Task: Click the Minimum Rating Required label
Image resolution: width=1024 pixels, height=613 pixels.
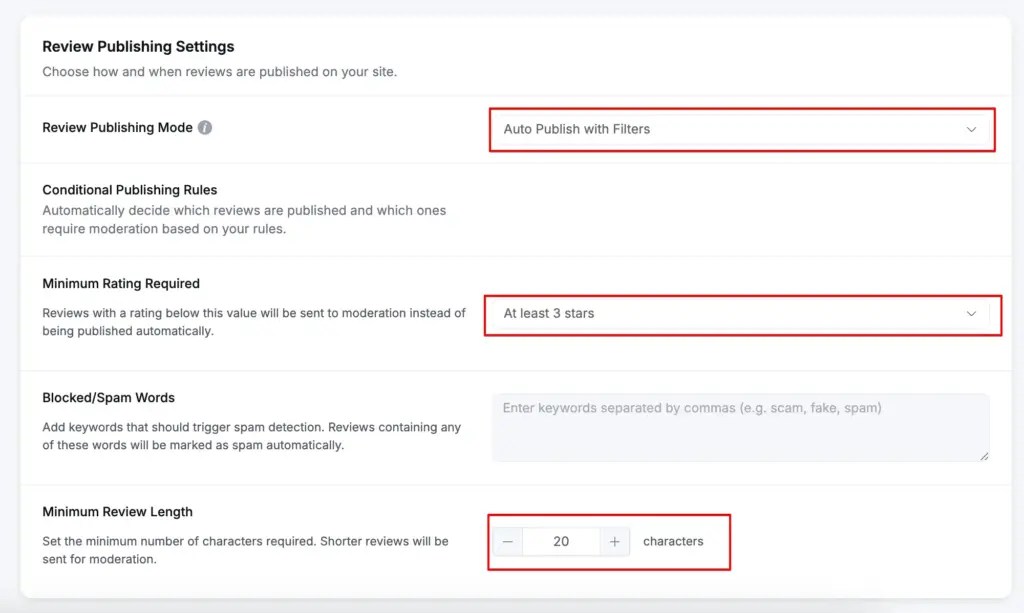Action: point(121,284)
